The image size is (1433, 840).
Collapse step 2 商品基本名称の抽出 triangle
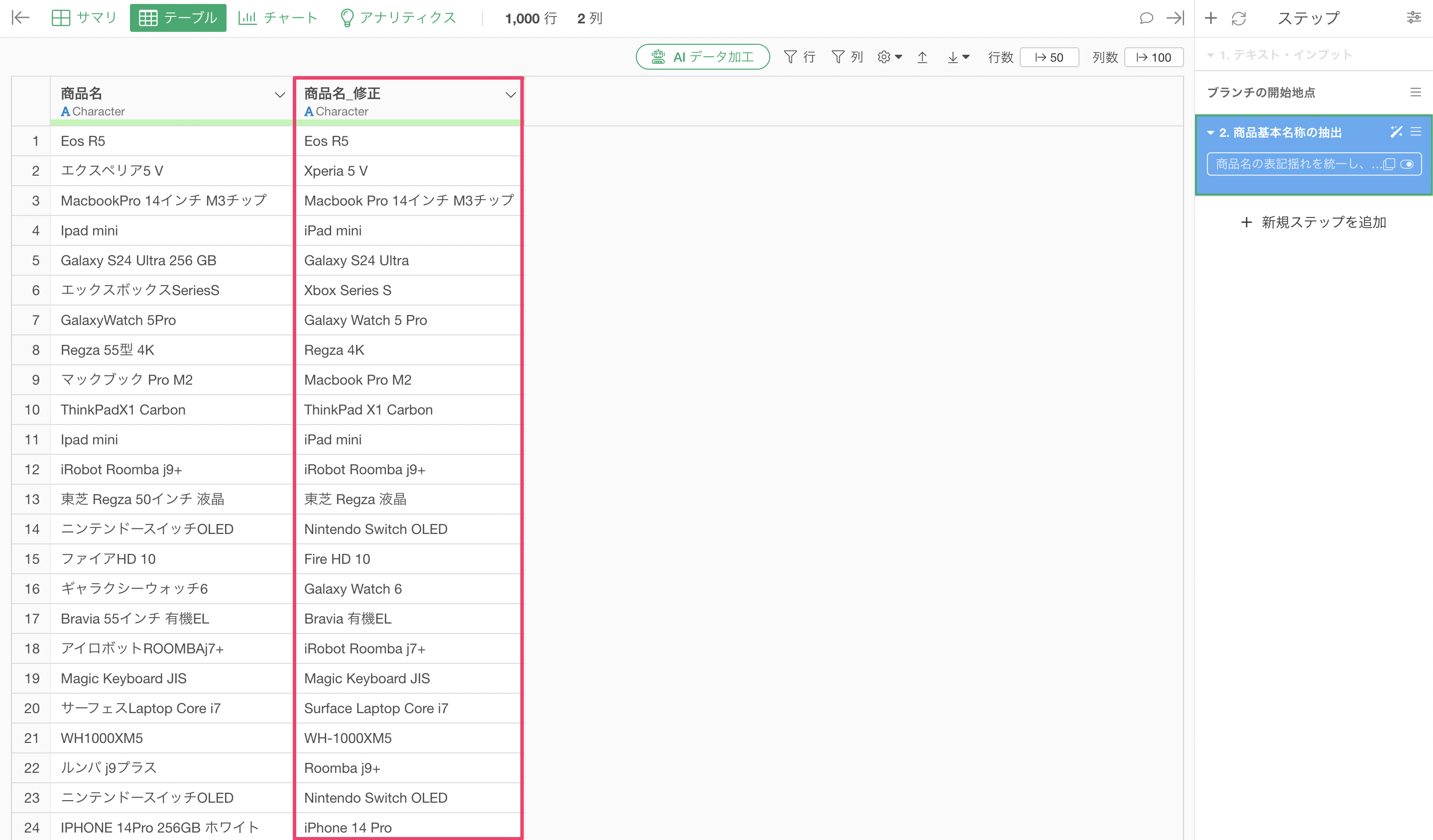(x=1210, y=133)
